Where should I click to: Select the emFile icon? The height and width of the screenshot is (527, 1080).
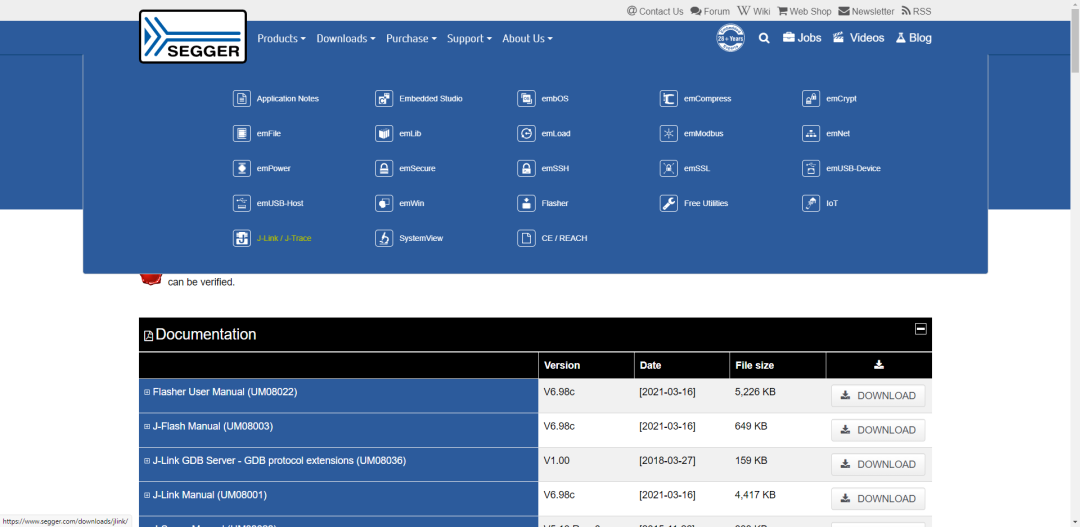(x=242, y=134)
